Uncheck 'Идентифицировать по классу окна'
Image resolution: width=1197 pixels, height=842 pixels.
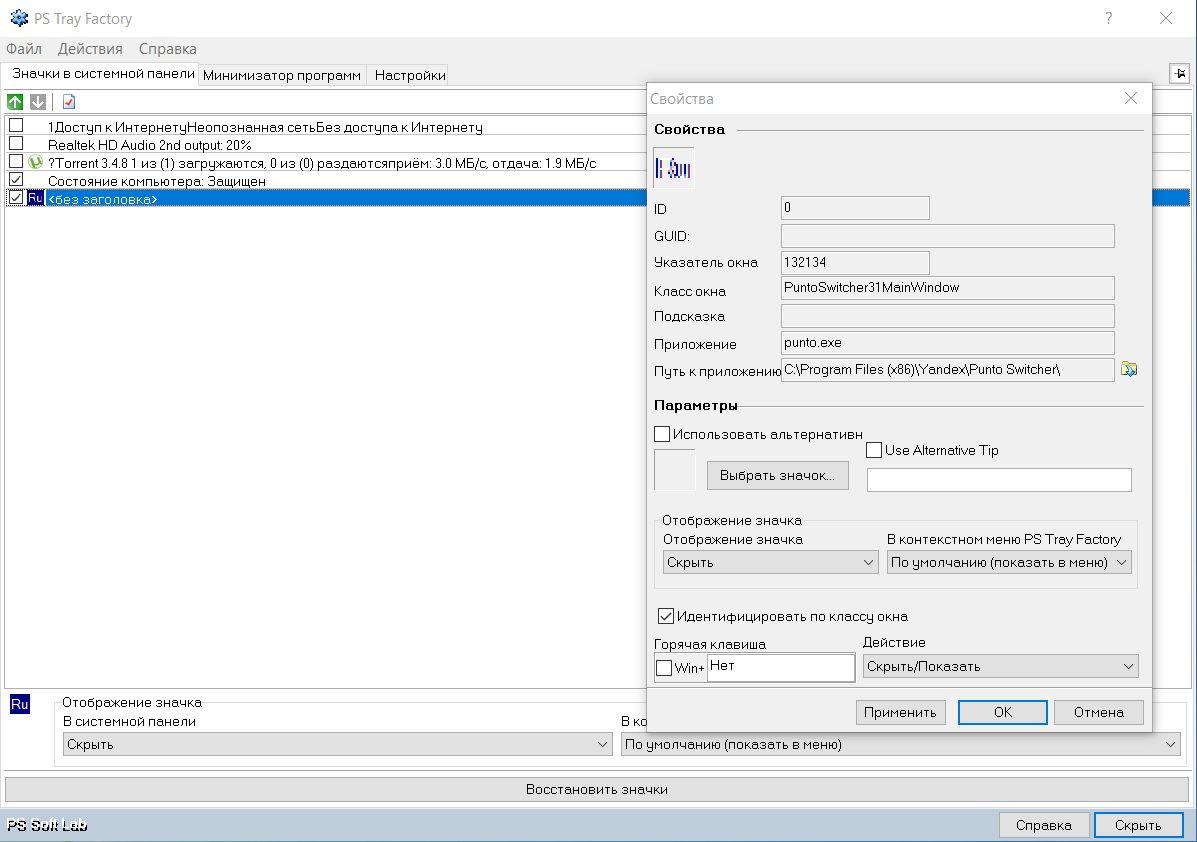tap(665, 616)
